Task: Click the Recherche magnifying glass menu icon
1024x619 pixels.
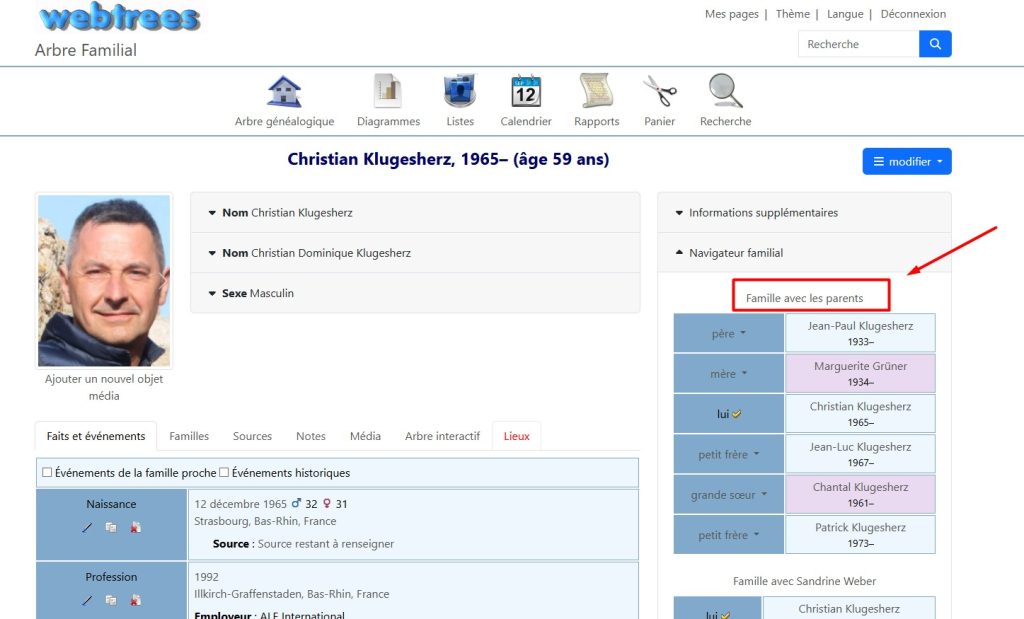Action: (725, 92)
